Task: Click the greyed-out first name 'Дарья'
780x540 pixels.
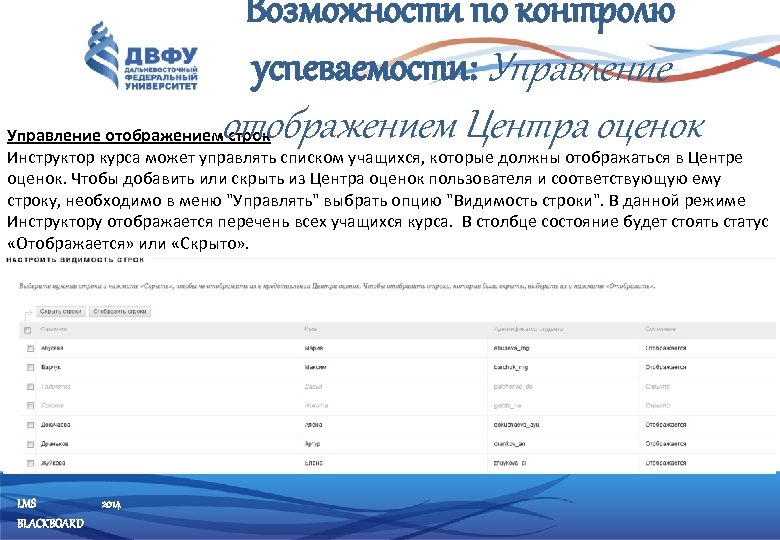Action: point(313,386)
